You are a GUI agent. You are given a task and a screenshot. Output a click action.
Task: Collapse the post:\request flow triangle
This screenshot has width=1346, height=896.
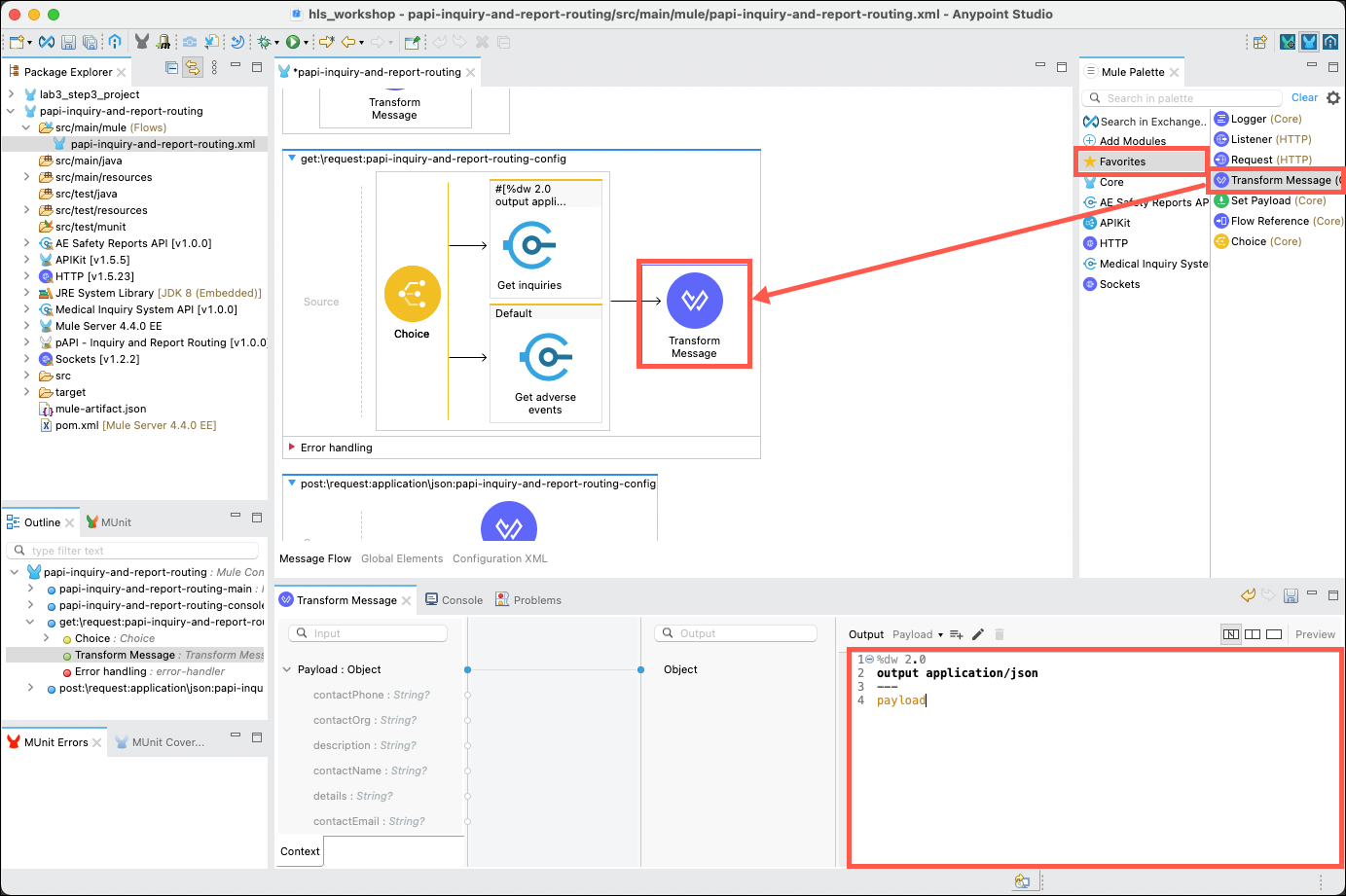pyautogui.click(x=292, y=483)
